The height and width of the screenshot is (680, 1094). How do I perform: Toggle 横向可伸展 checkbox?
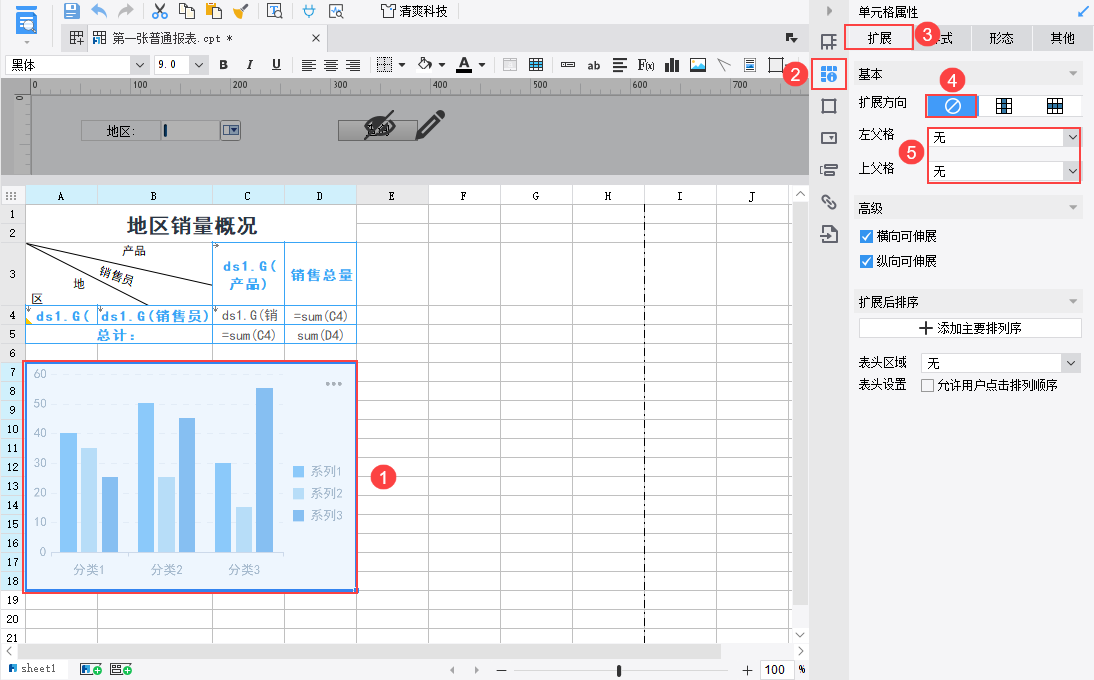[x=867, y=236]
